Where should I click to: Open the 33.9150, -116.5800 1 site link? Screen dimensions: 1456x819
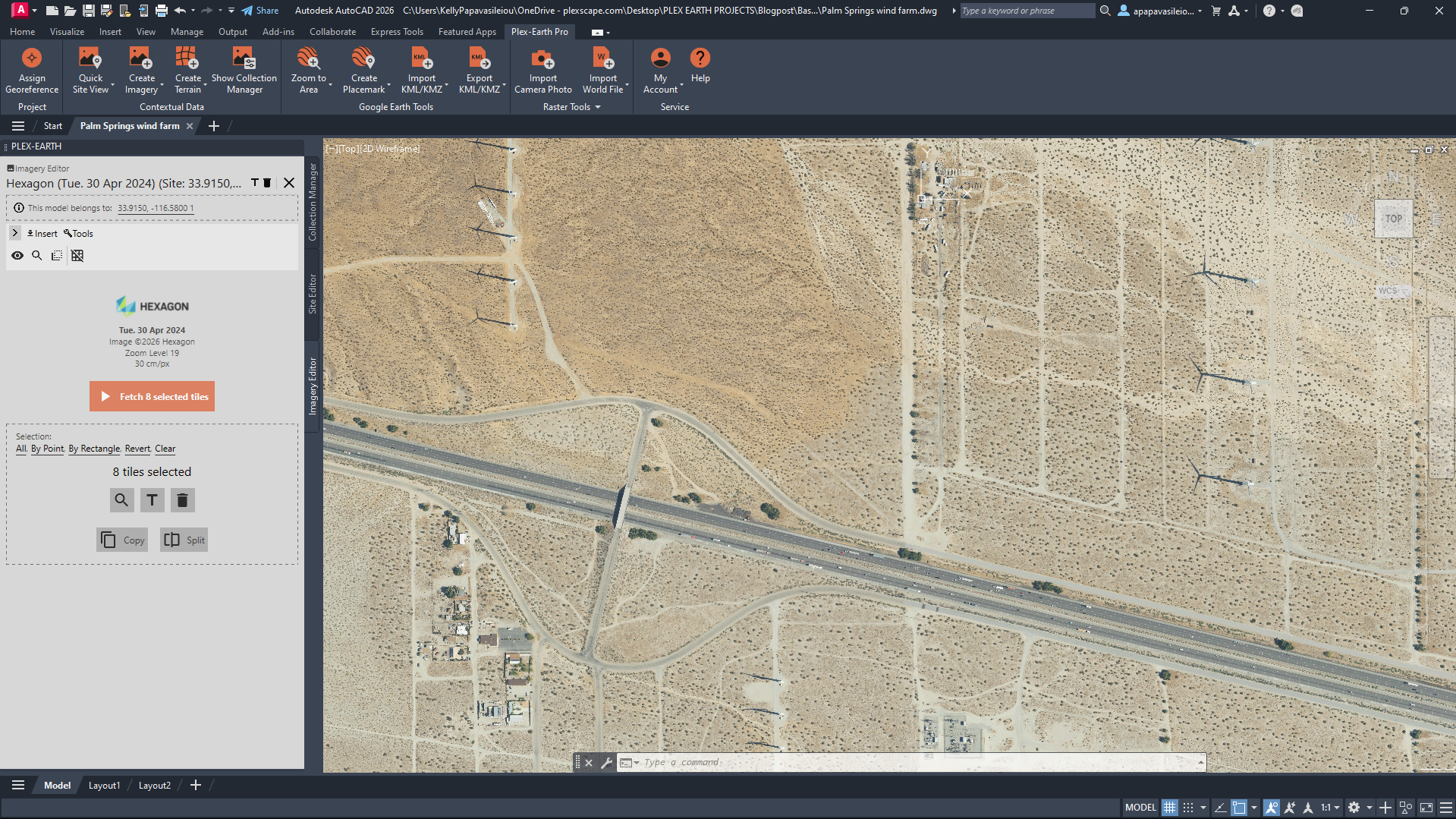[x=156, y=208]
